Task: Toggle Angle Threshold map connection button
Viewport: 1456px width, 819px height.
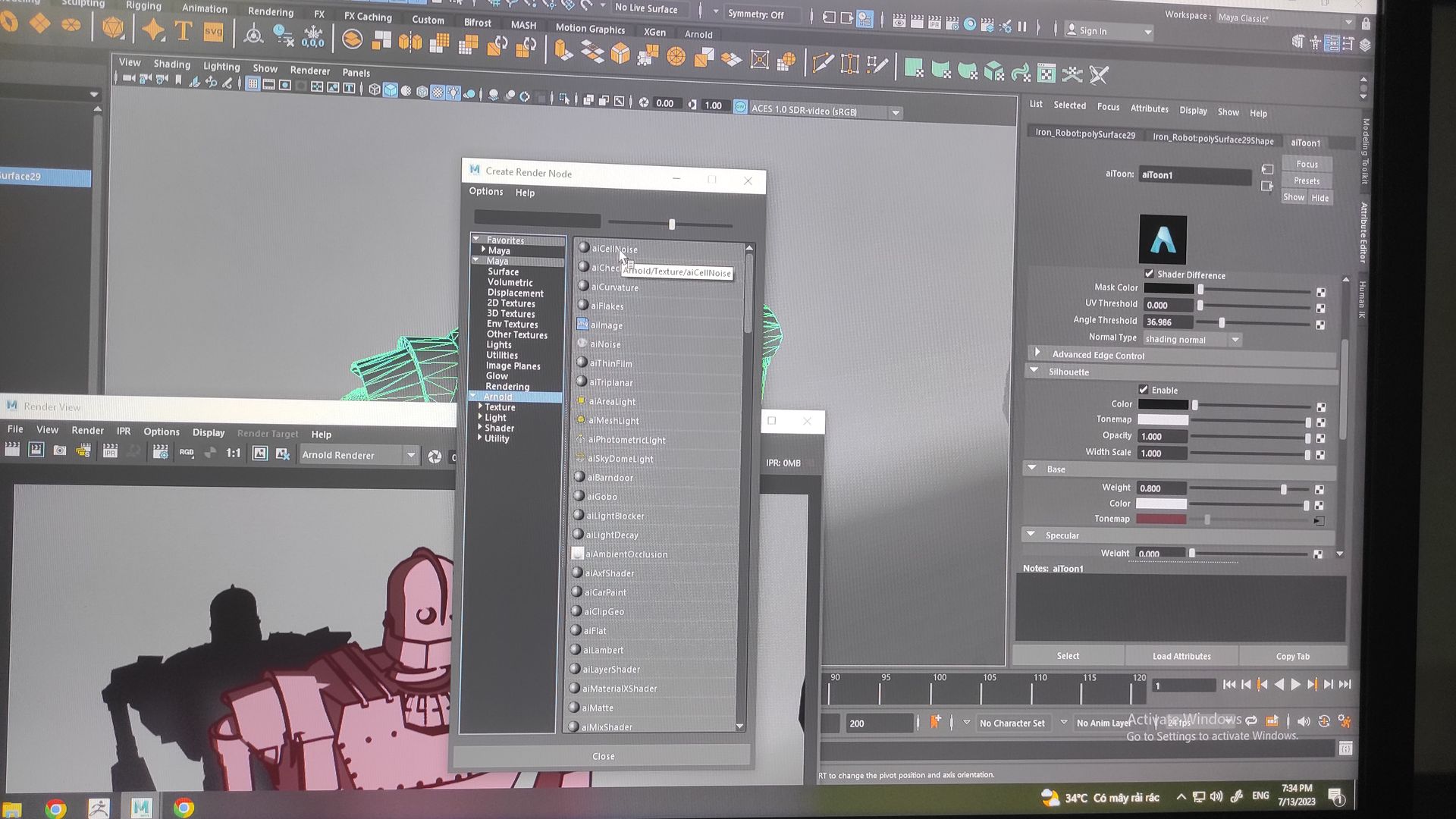Action: click(x=1320, y=325)
